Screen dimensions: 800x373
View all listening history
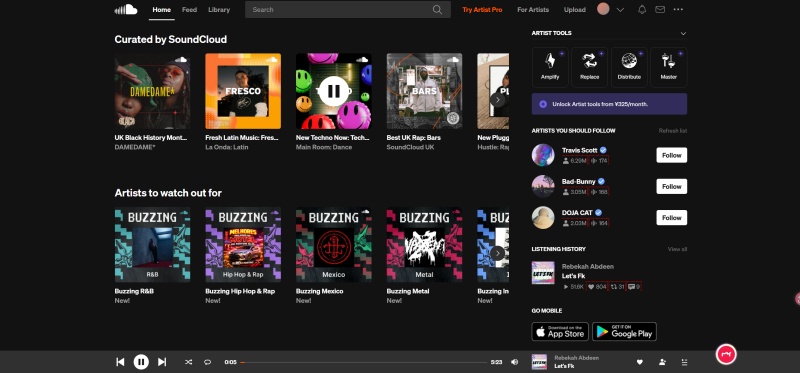click(x=677, y=249)
